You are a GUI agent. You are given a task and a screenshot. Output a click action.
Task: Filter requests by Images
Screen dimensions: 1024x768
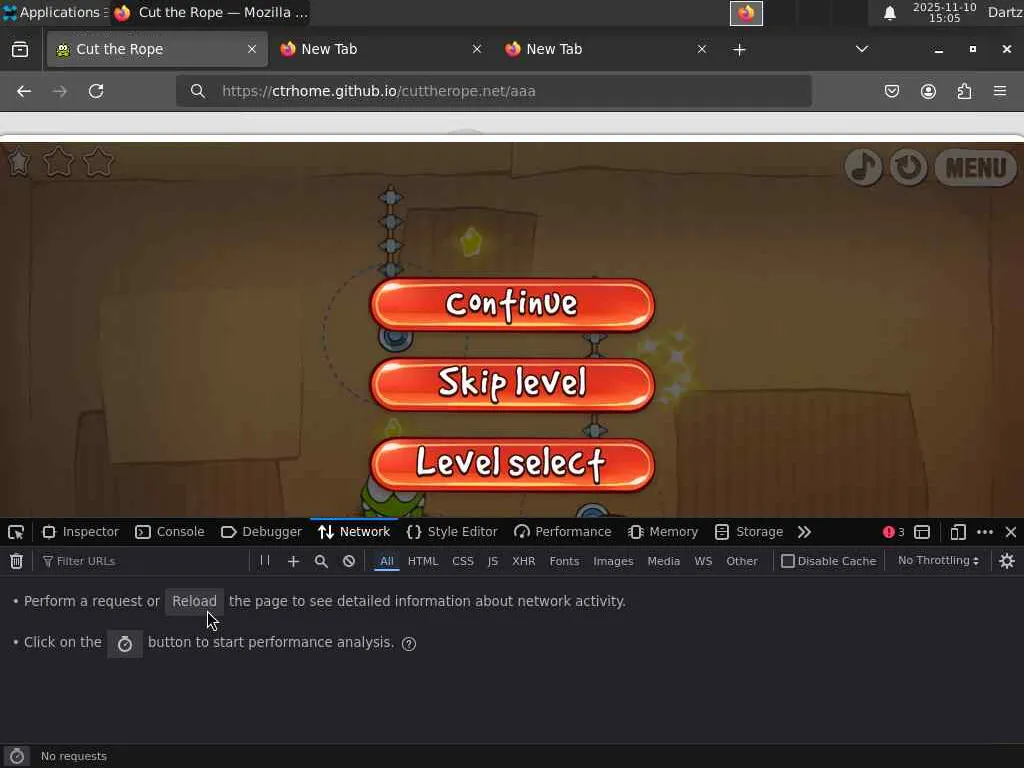(x=613, y=561)
